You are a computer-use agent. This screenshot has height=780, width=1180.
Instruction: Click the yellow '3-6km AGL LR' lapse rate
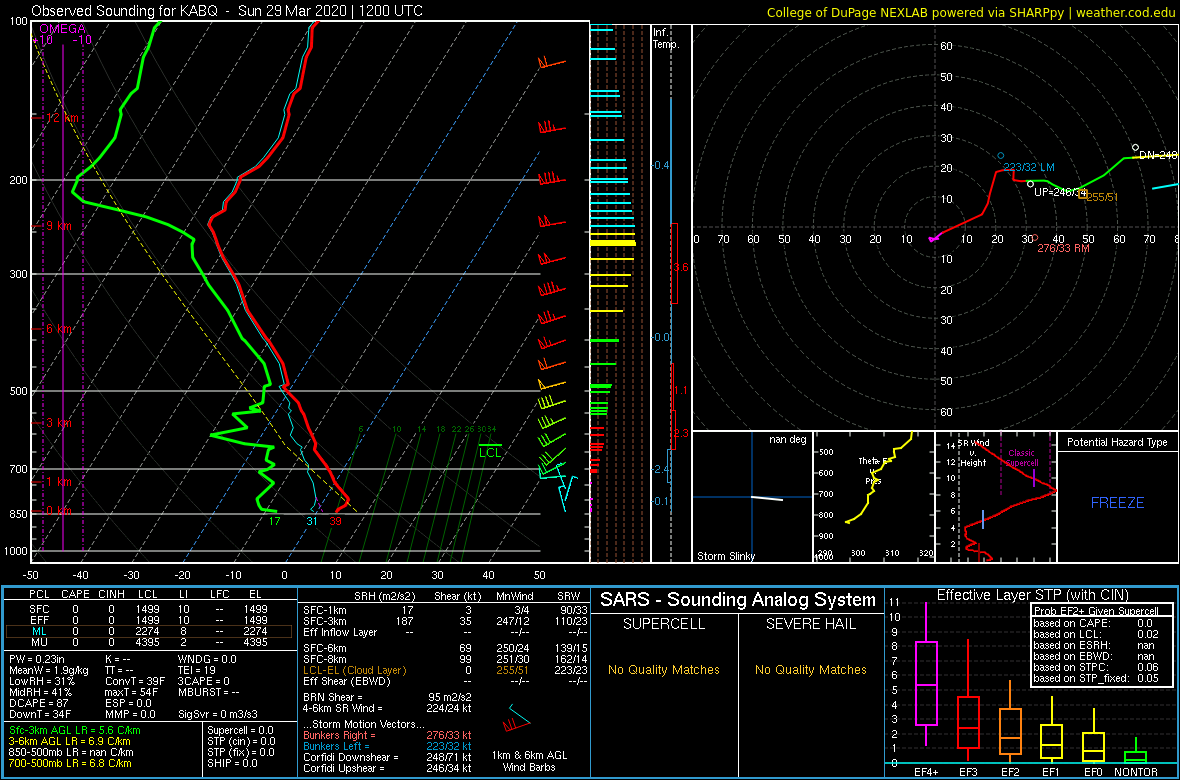pyautogui.click(x=71, y=742)
